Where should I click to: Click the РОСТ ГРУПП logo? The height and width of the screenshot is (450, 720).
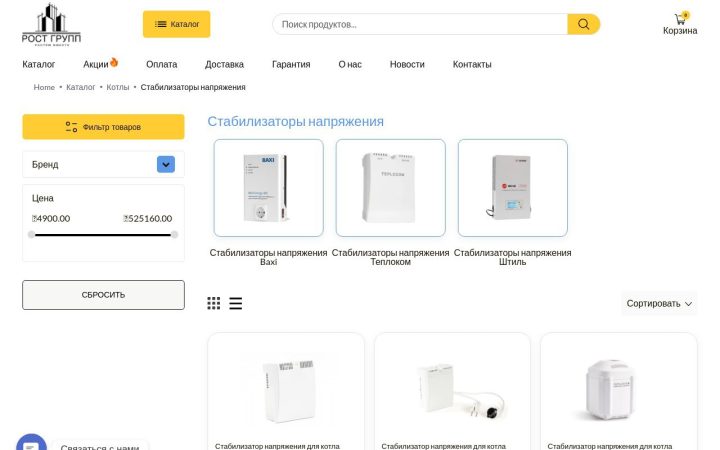[x=51, y=24]
